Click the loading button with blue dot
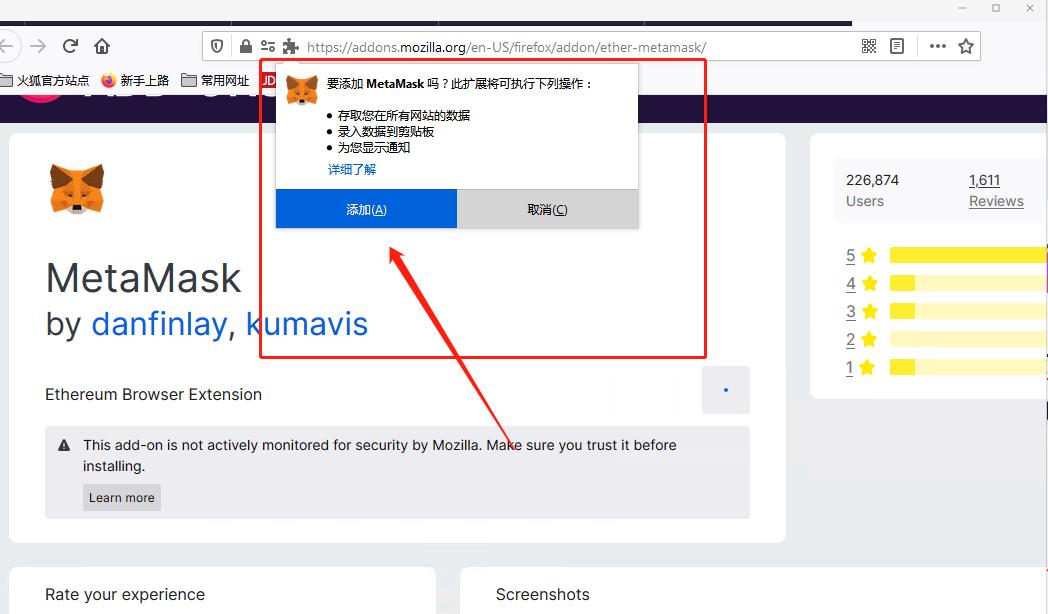Screen dimensions: 1048x614 click(726, 390)
